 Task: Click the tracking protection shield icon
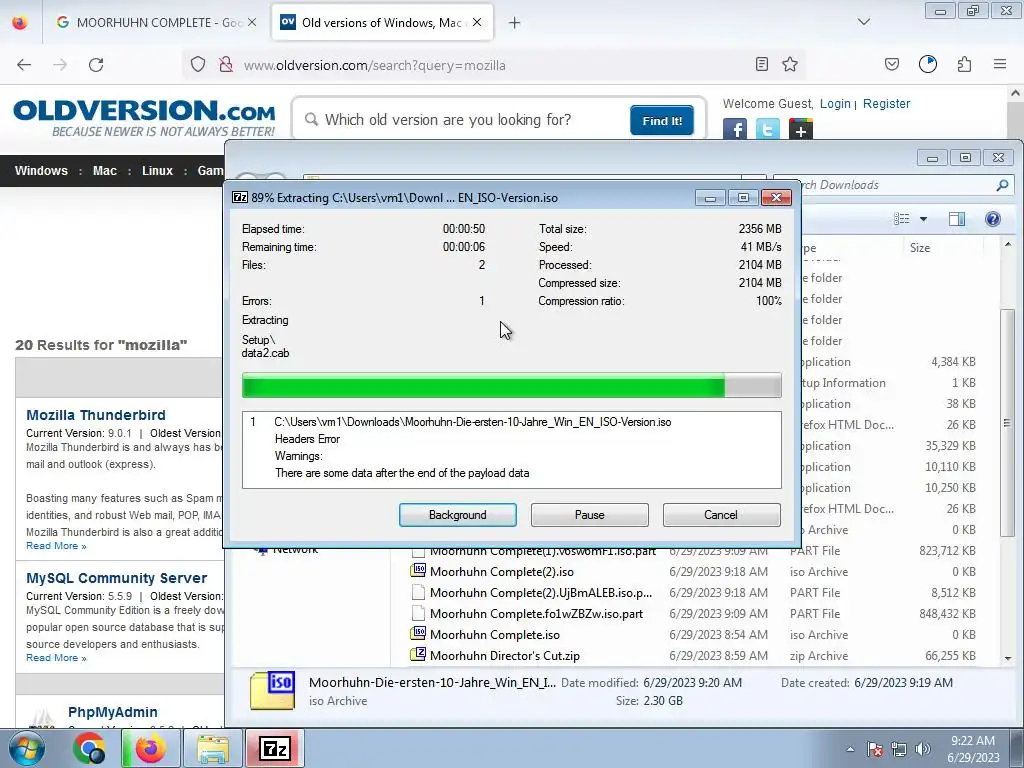pyautogui.click(x=198, y=65)
